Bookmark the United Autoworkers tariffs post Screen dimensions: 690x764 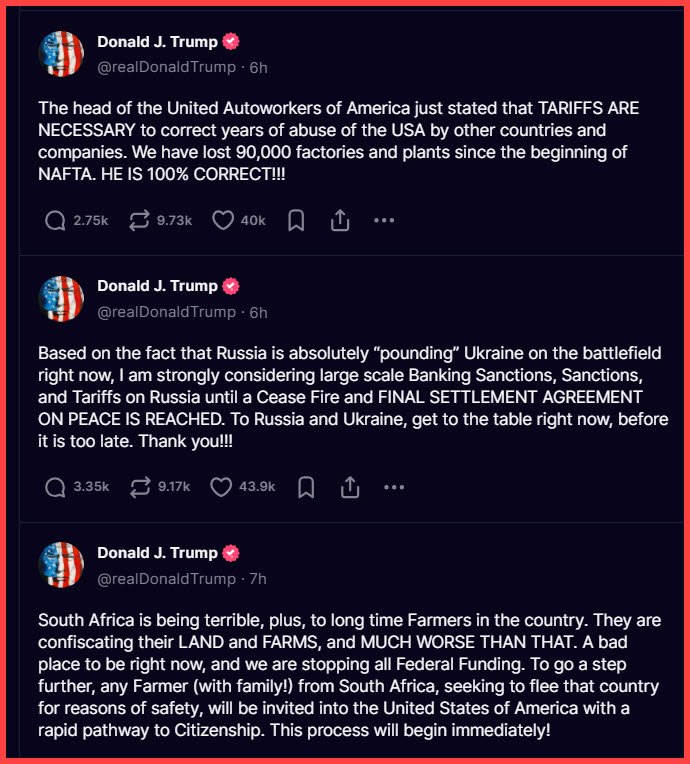pos(296,220)
